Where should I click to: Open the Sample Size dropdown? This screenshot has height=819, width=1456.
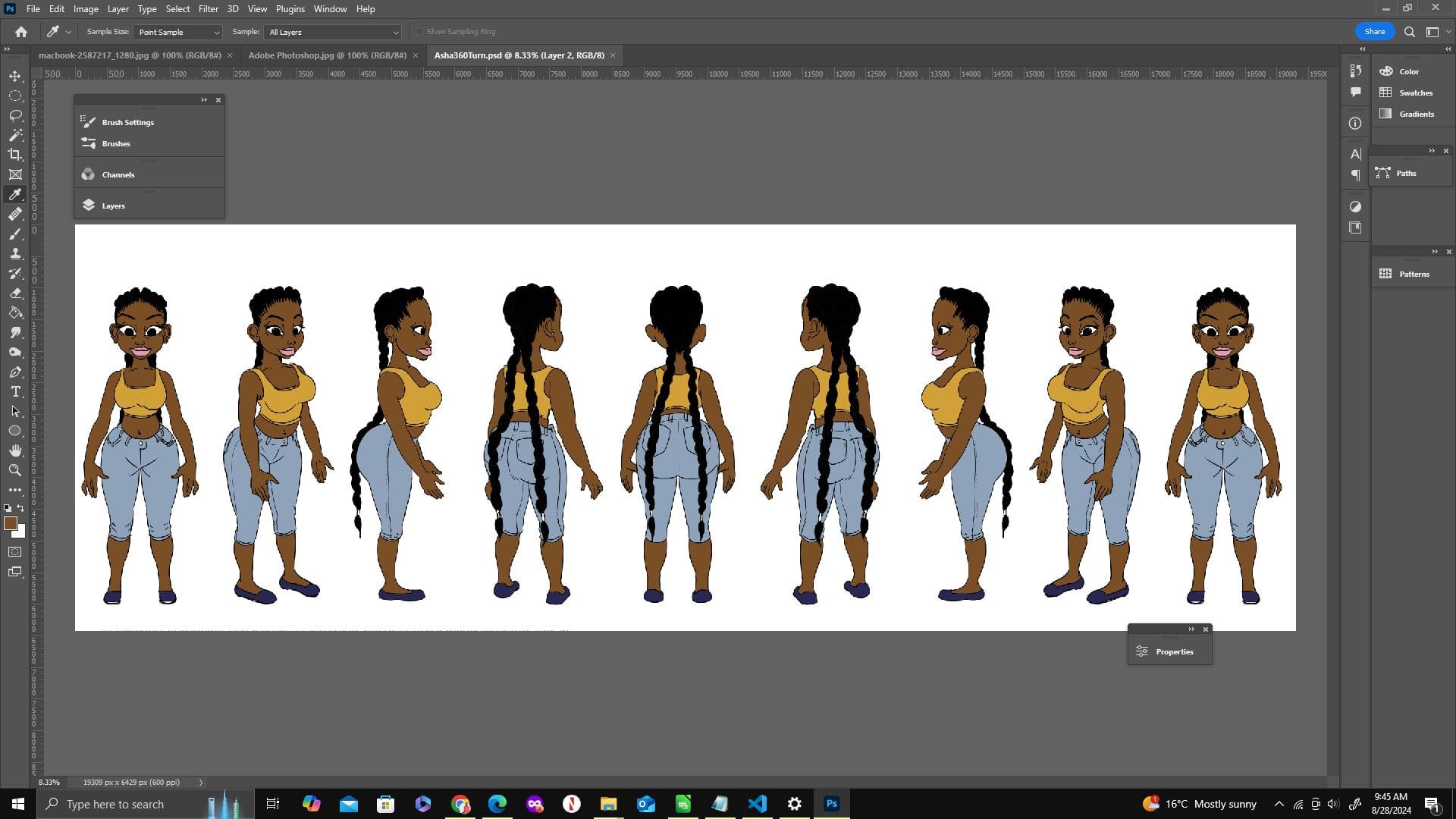point(177,32)
